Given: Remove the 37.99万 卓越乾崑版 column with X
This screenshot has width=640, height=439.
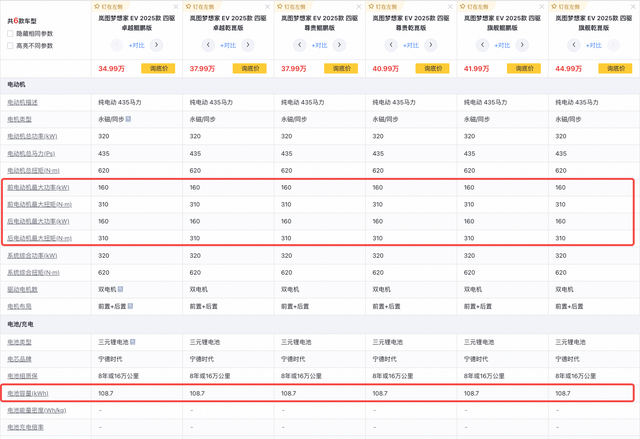Looking at the screenshot, I should click(267, 7).
